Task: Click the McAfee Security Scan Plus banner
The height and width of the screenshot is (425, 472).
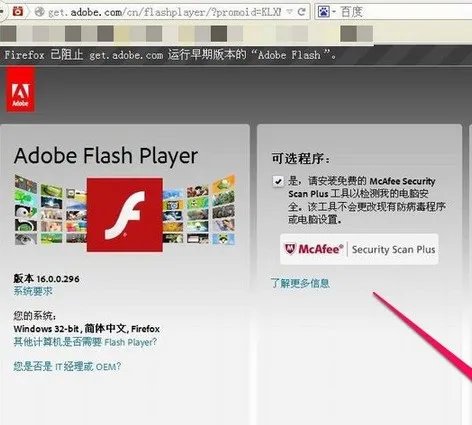Action: tap(359, 249)
